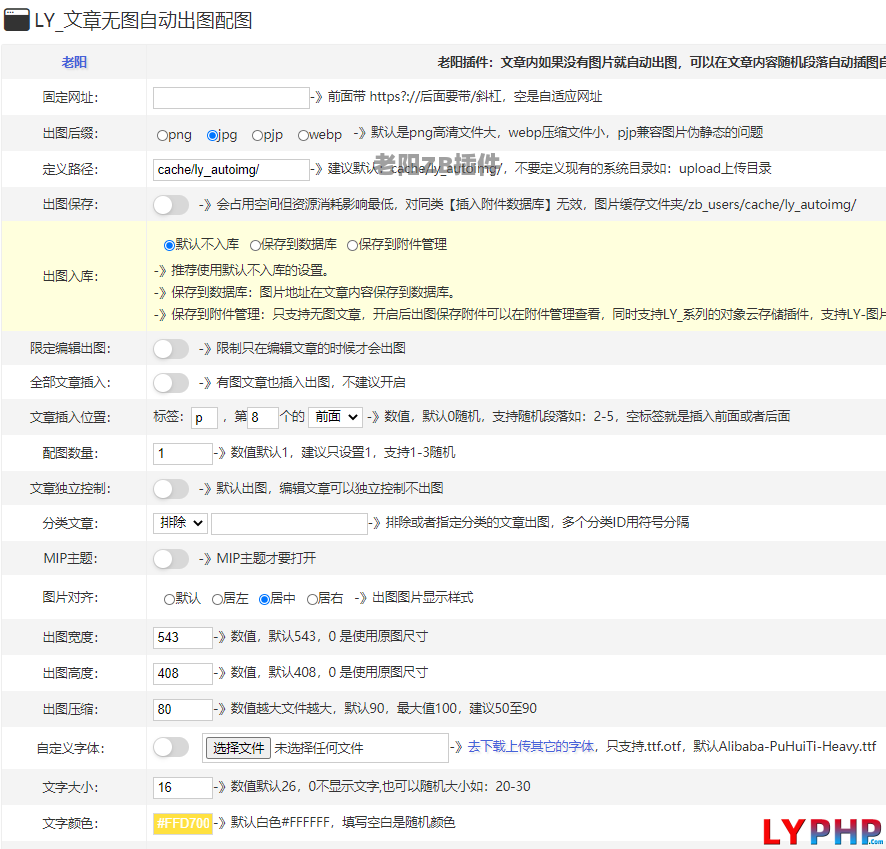Click the 老阳 author link
The width and height of the screenshot is (886, 849).
point(74,62)
